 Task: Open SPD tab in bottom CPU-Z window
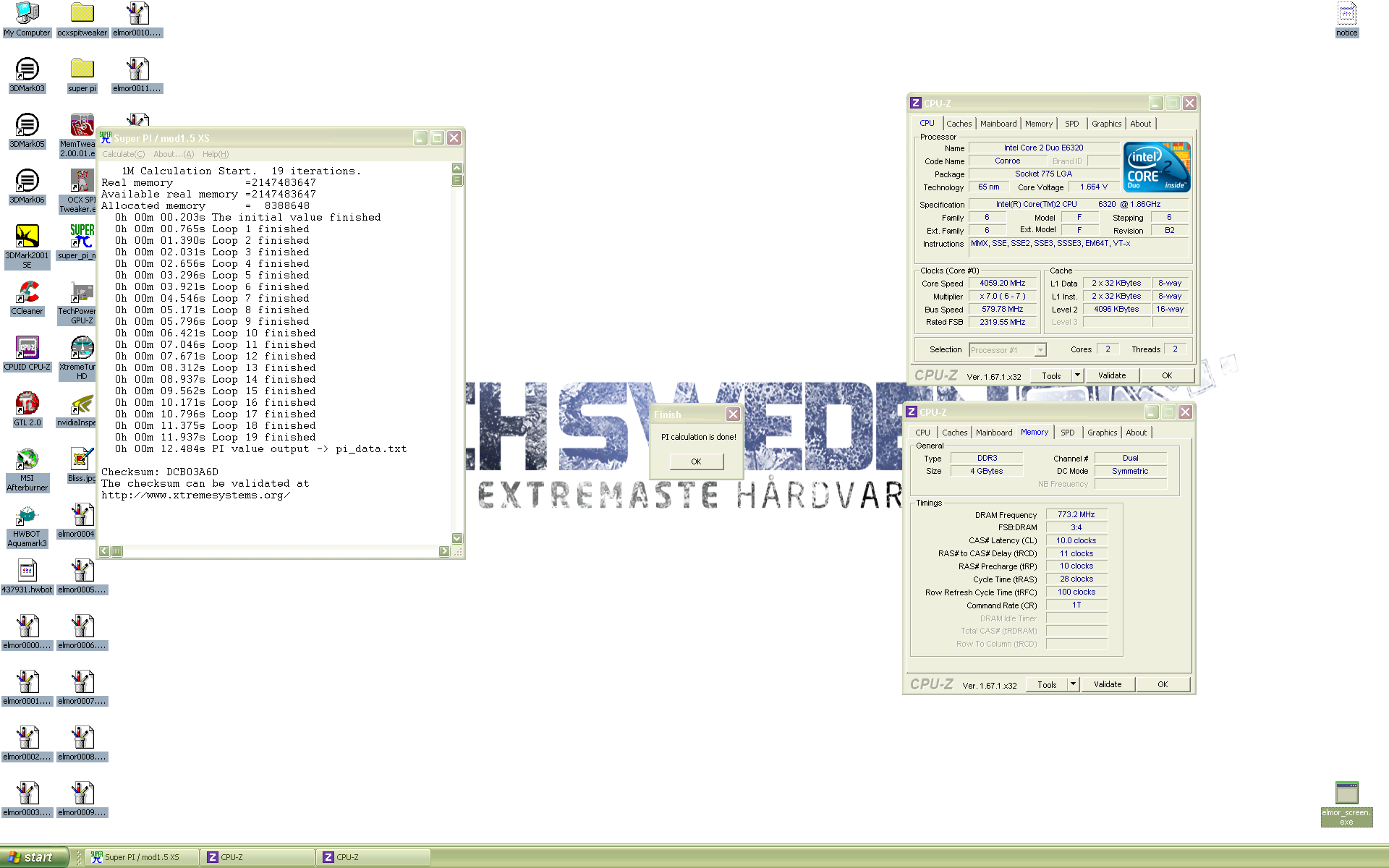pos(1067,433)
